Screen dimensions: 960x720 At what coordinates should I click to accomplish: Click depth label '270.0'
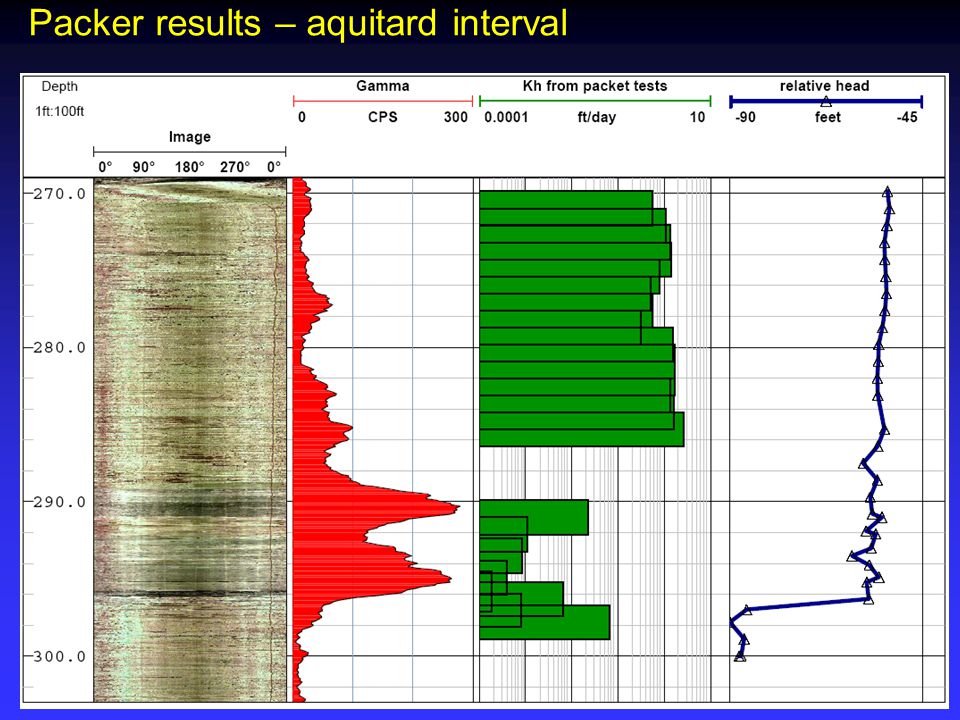pos(59,194)
